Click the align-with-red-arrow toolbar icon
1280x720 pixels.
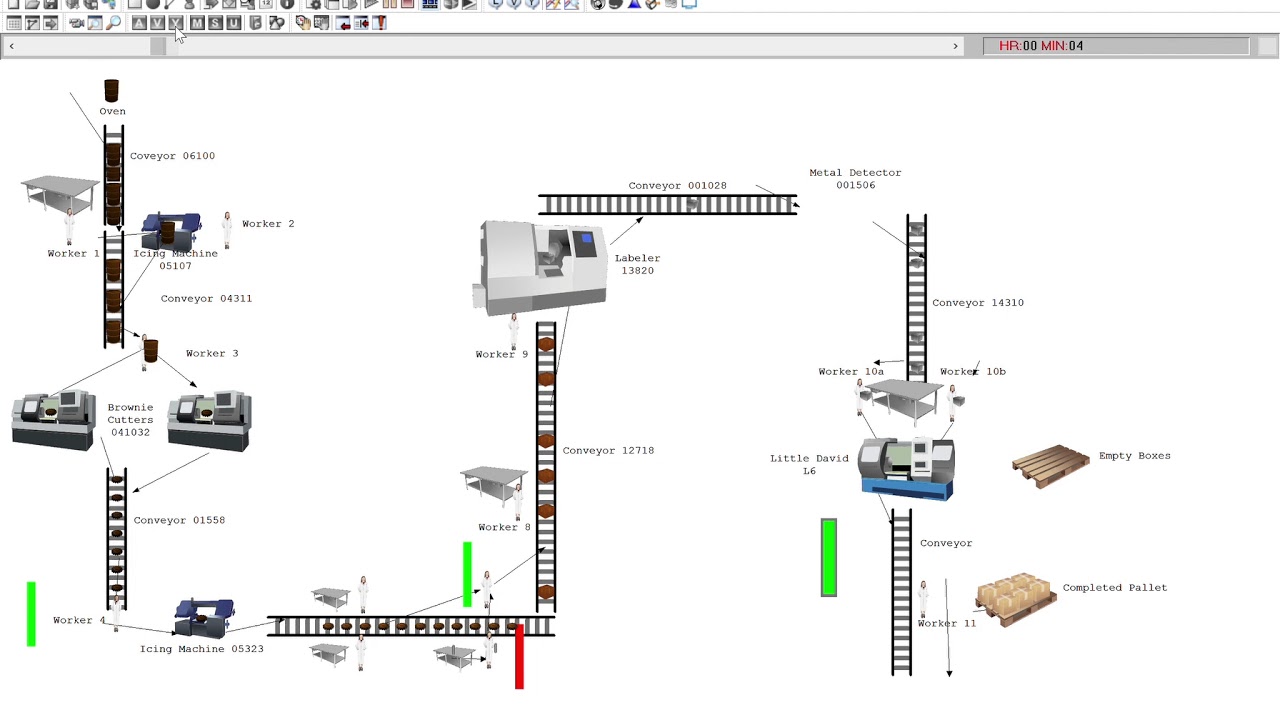pos(361,23)
